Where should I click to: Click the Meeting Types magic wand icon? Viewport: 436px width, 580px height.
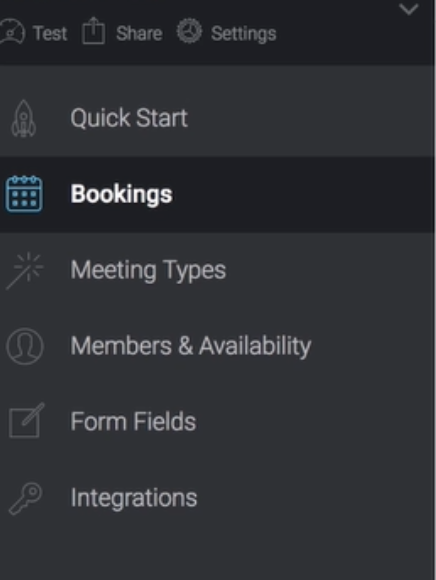(24, 270)
